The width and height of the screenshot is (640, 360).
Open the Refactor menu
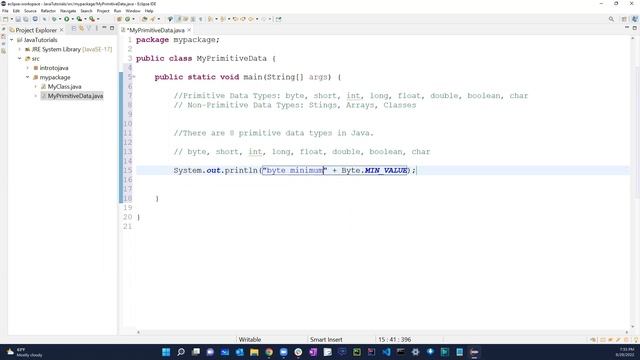click(x=48, y=11)
